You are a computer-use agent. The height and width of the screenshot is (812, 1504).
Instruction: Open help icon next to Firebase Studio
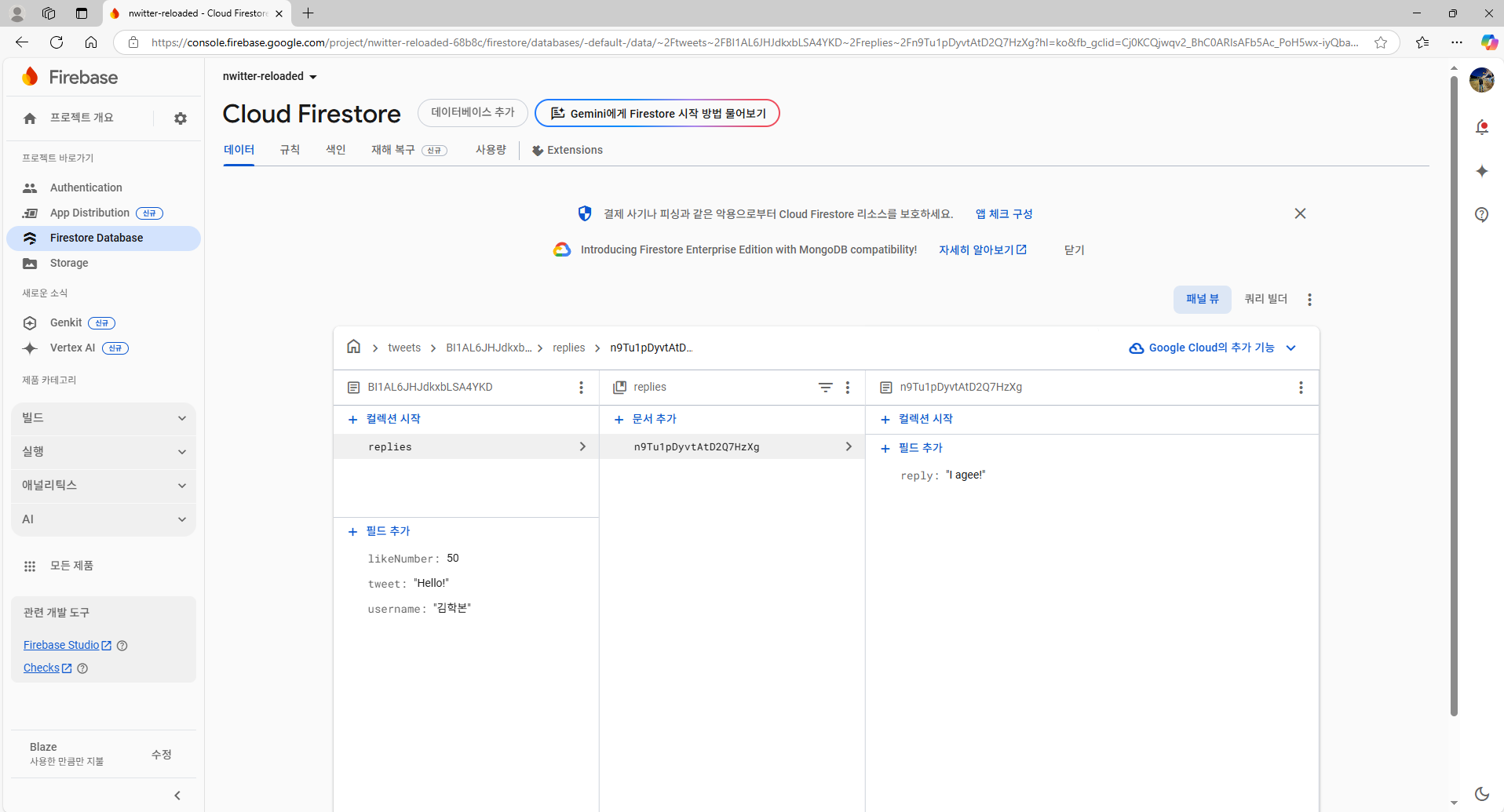tap(122, 646)
